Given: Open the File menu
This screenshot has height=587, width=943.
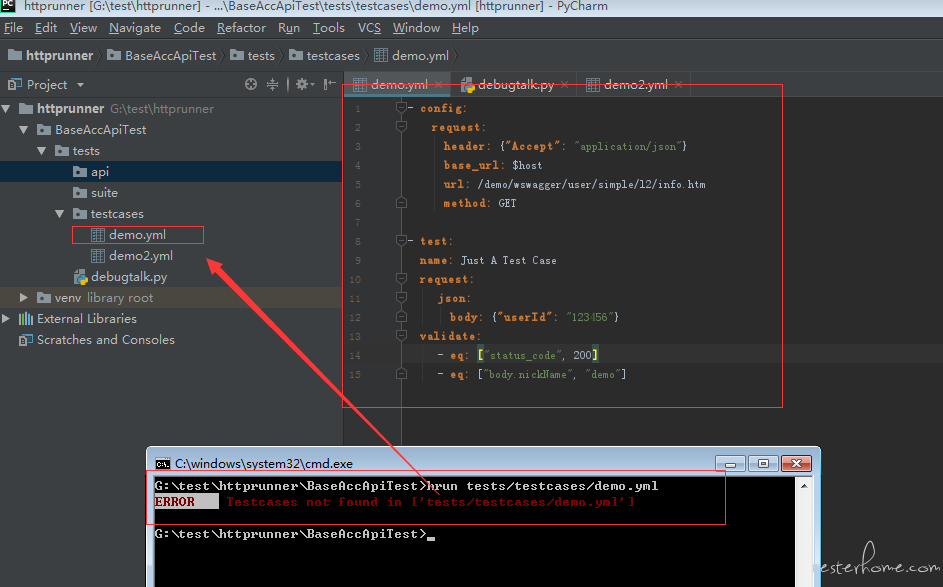Looking at the screenshot, I should [13, 28].
